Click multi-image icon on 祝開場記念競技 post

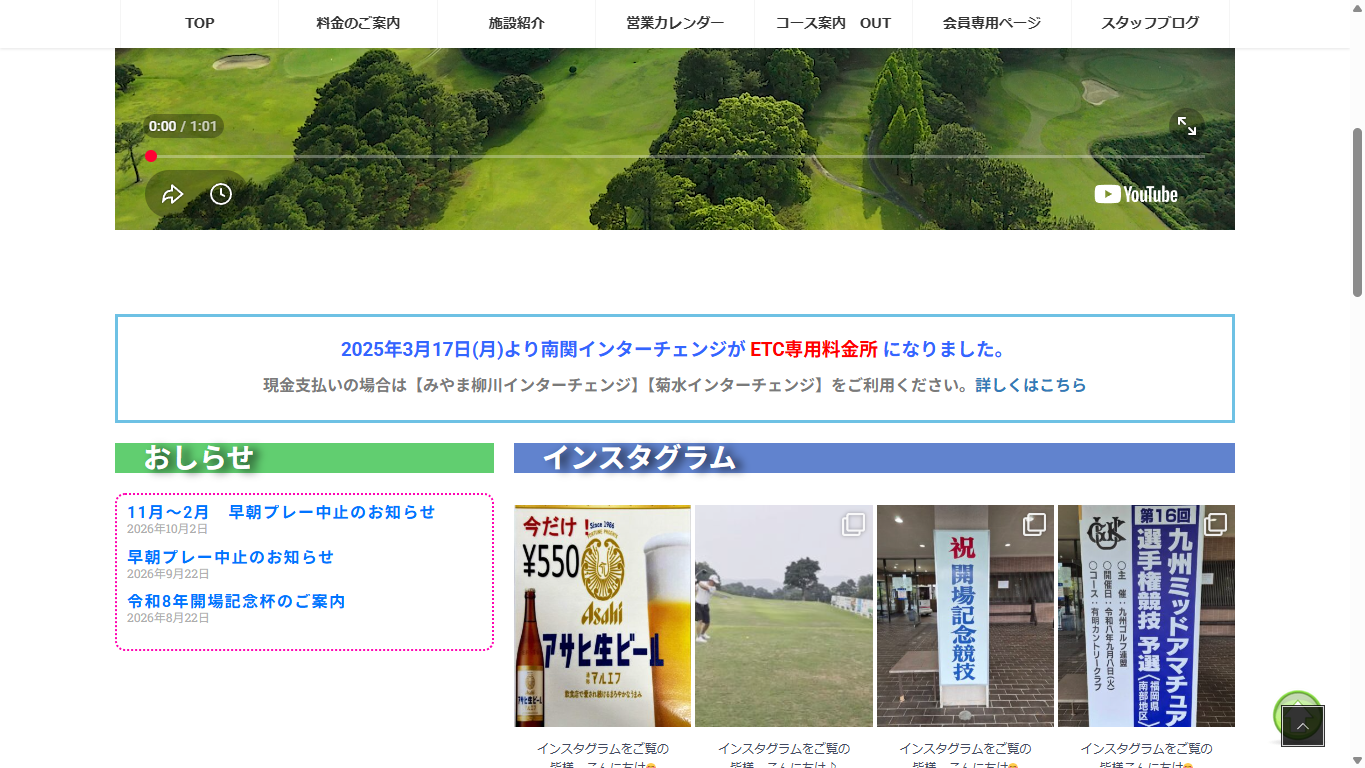(1034, 524)
